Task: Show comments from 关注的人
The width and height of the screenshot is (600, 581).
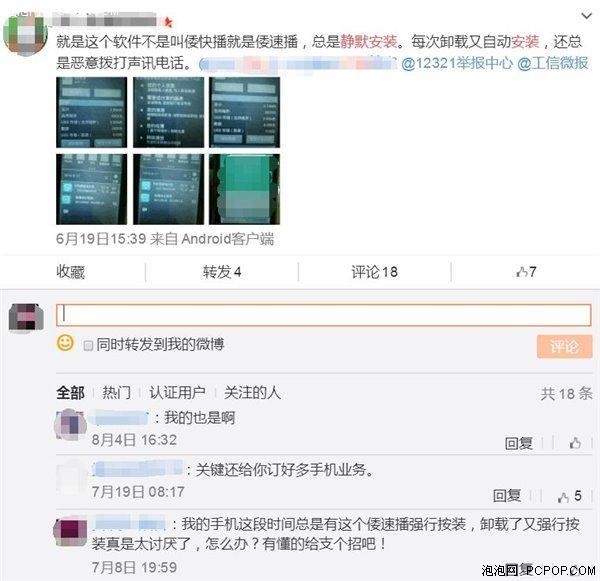Action: point(253,393)
